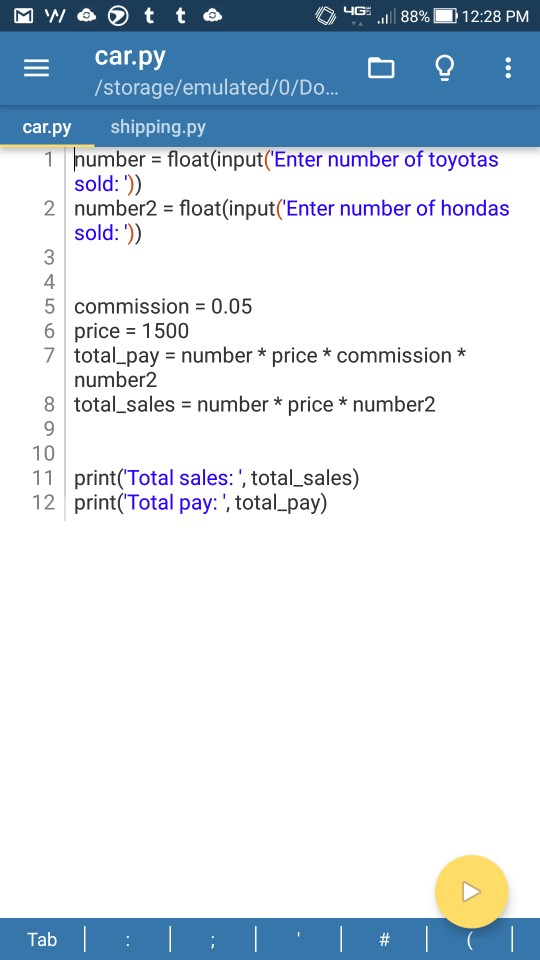Tap the lightbulb icon
The height and width of the screenshot is (960, 540).
tap(444, 68)
